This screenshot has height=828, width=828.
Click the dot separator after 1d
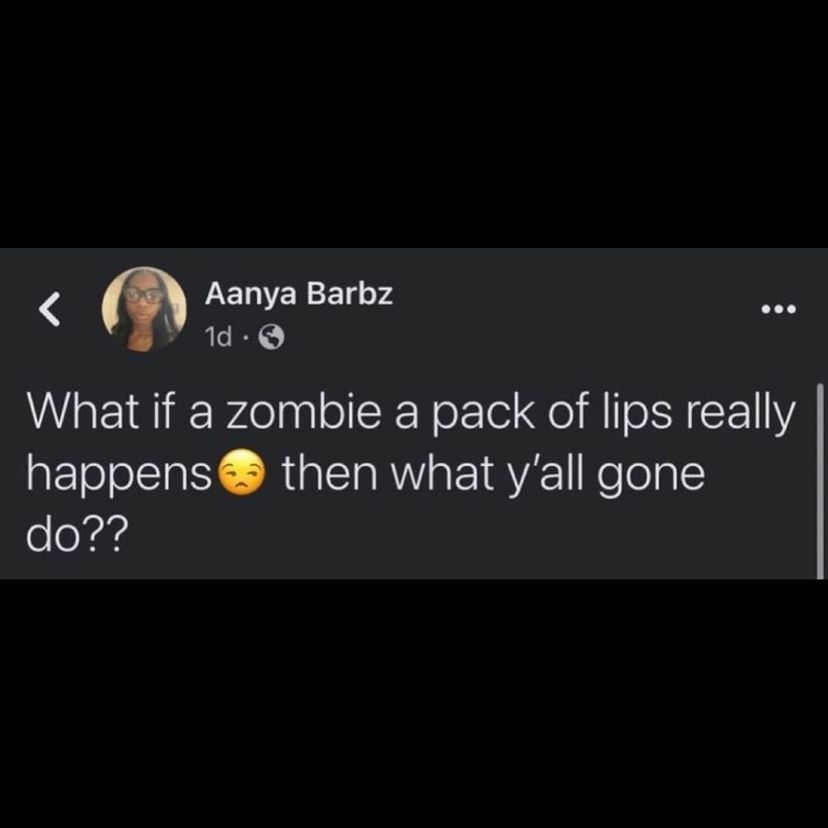[x=245, y=337]
